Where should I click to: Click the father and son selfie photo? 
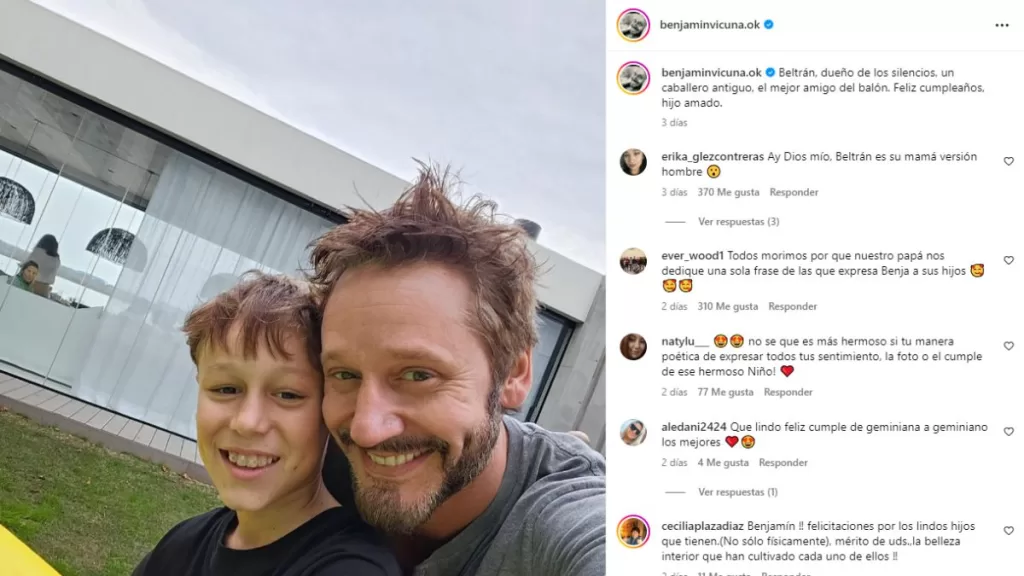tap(302, 288)
